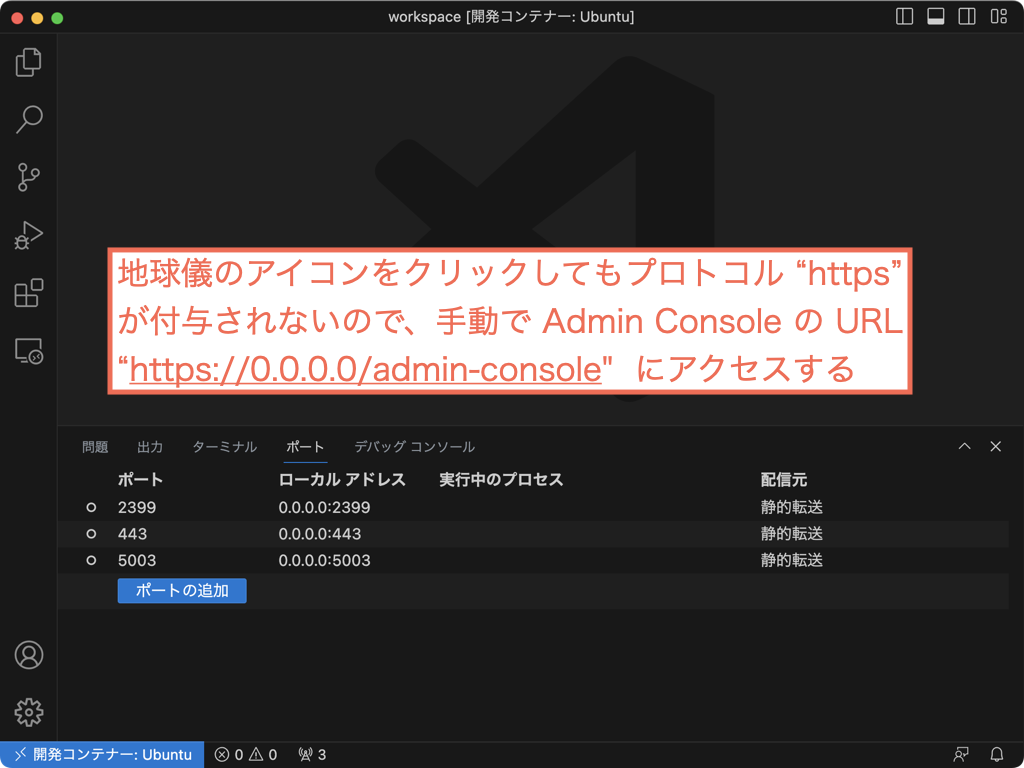
Task: Click the ポートの追加 button
Action: (182, 590)
